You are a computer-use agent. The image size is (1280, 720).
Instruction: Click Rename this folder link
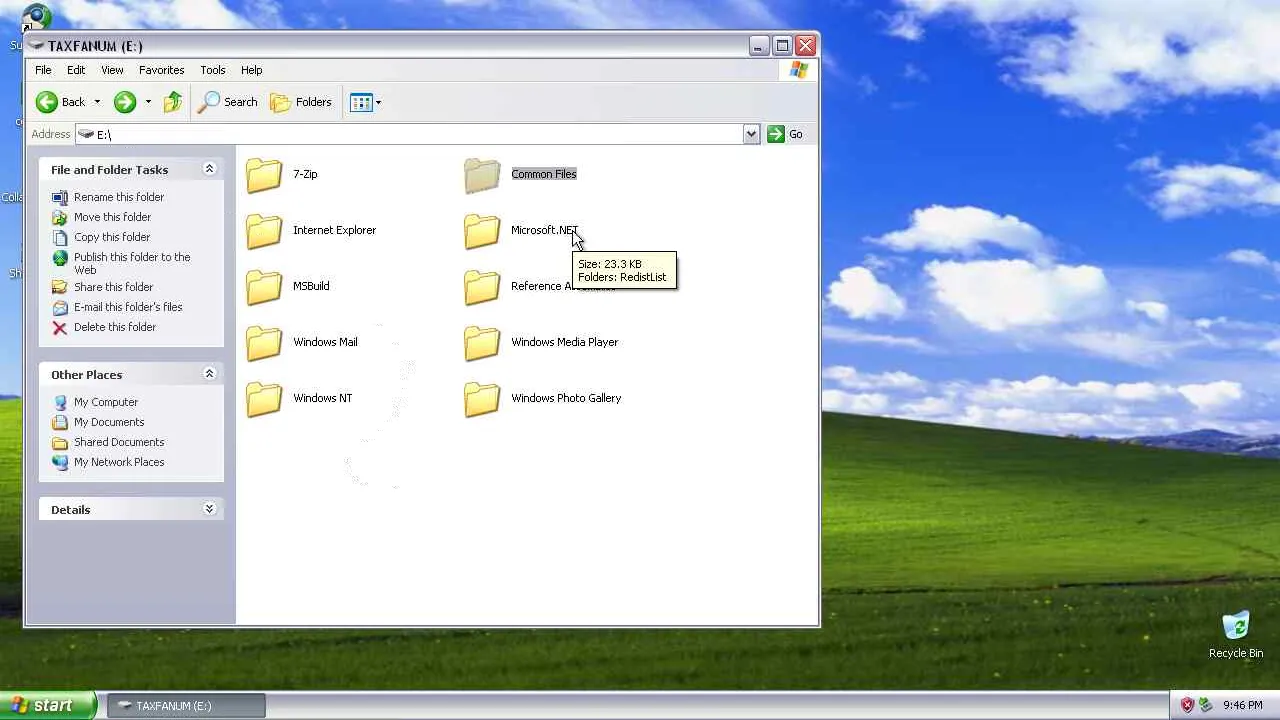(x=119, y=197)
